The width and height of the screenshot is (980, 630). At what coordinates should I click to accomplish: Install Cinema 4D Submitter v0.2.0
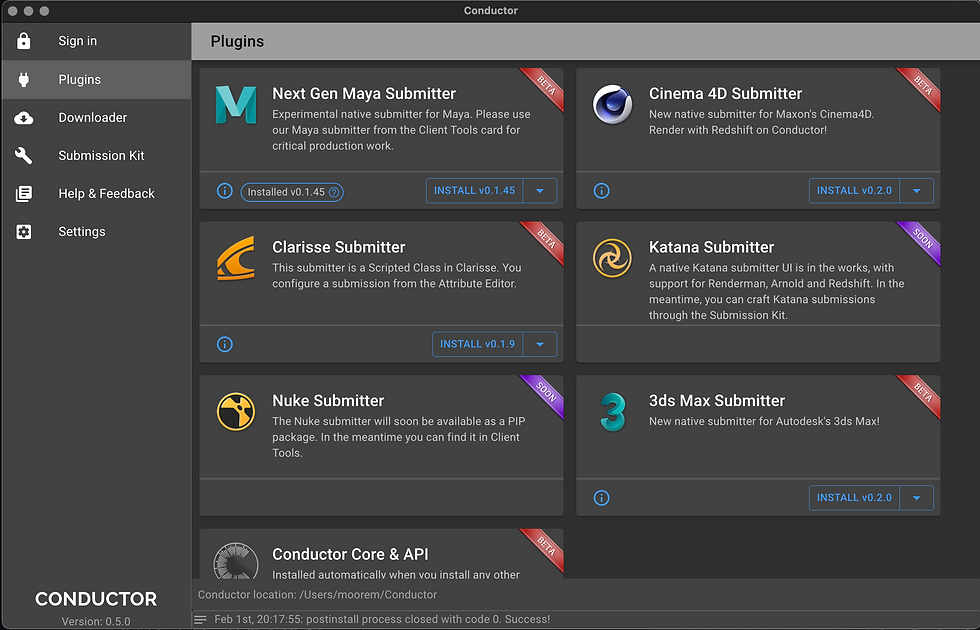(x=854, y=191)
